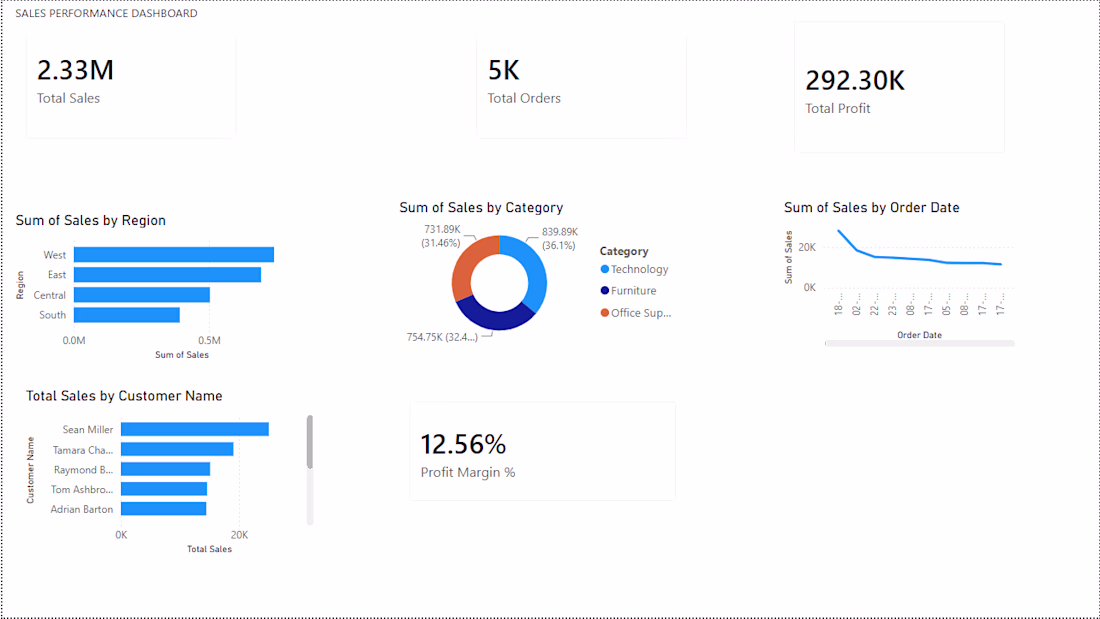Select the West bar in region chart
The width and height of the screenshot is (1100, 619).
[174, 255]
